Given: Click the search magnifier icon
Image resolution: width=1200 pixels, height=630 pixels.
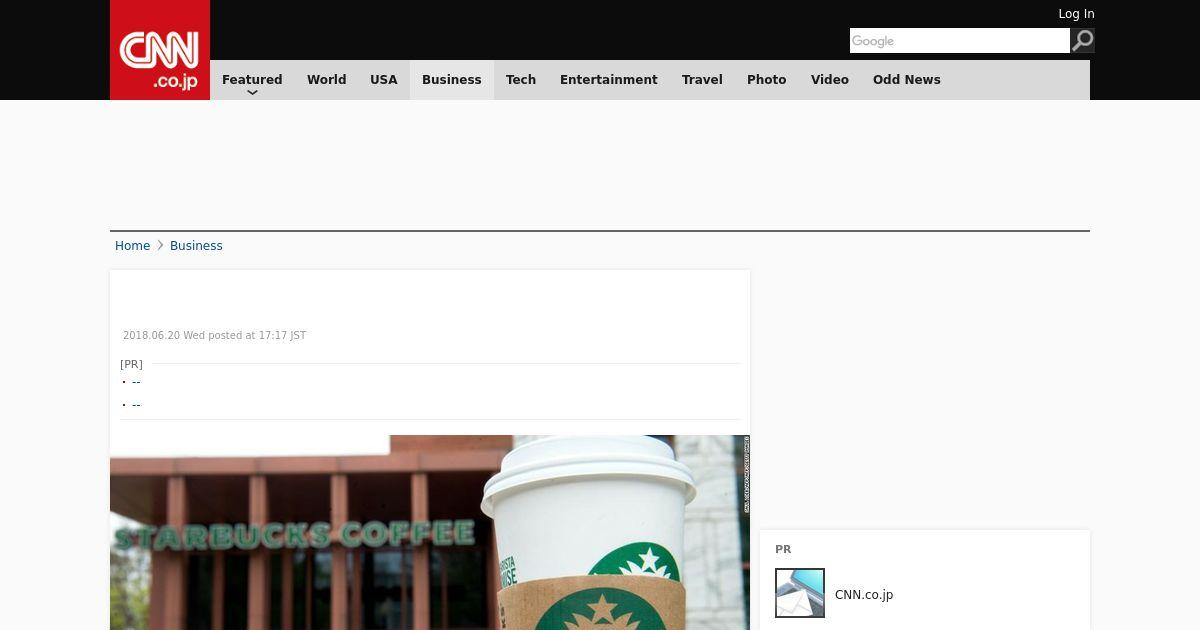Looking at the screenshot, I should coord(1083,40).
